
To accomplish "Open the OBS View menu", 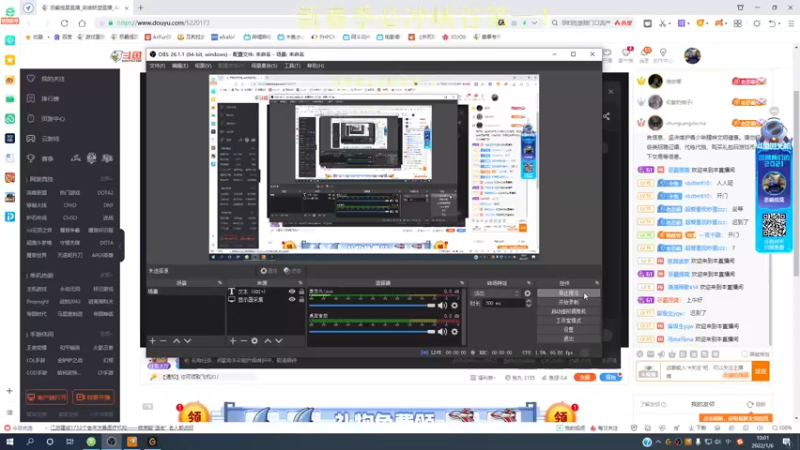I will 203,66.
